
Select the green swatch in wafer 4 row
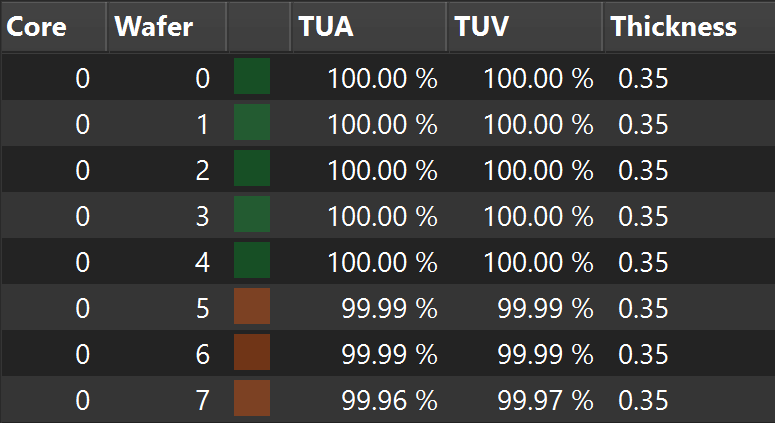point(252,260)
